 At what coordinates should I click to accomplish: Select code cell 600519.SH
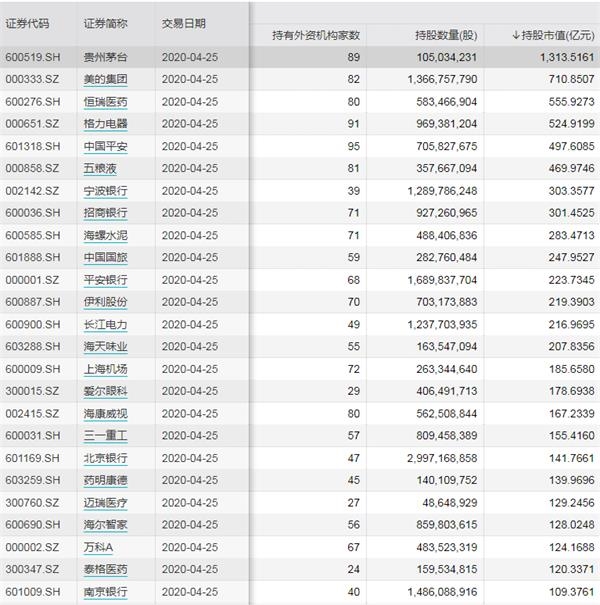coord(33,57)
